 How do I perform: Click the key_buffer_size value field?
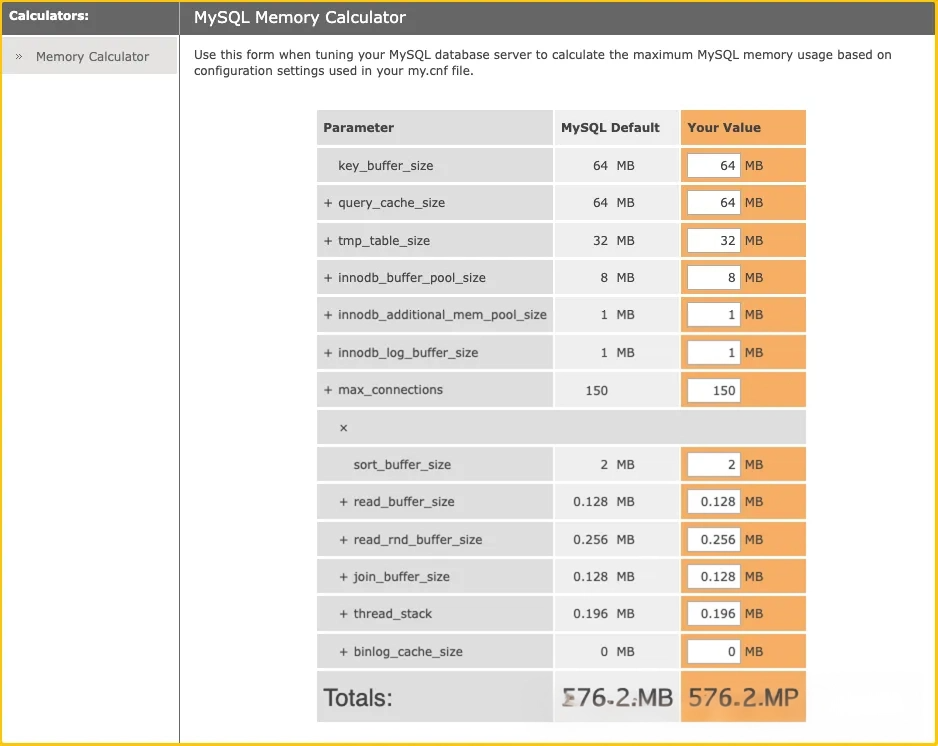[714, 165]
